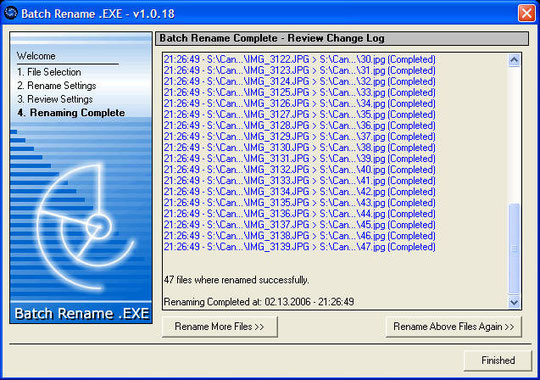The width and height of the screenshot is (540, 380).
Task: Click log entry for IMG_3137.JPG
Action: tap(300, 225)
